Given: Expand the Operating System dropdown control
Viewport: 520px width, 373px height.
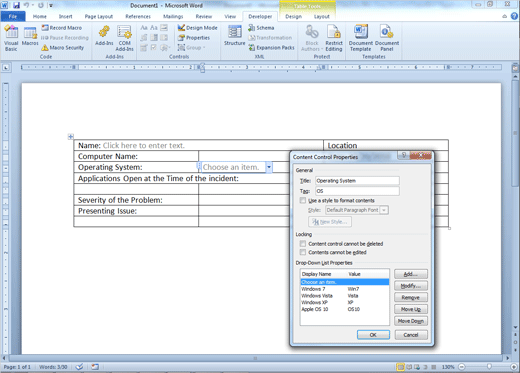Looking at the screenshot, I should (269, 167).
